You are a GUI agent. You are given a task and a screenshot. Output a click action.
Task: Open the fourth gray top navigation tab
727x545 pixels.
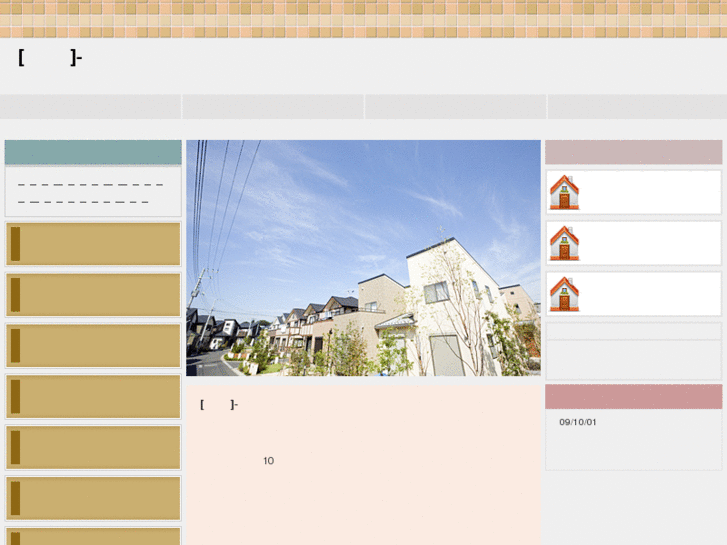coord(637,107)
